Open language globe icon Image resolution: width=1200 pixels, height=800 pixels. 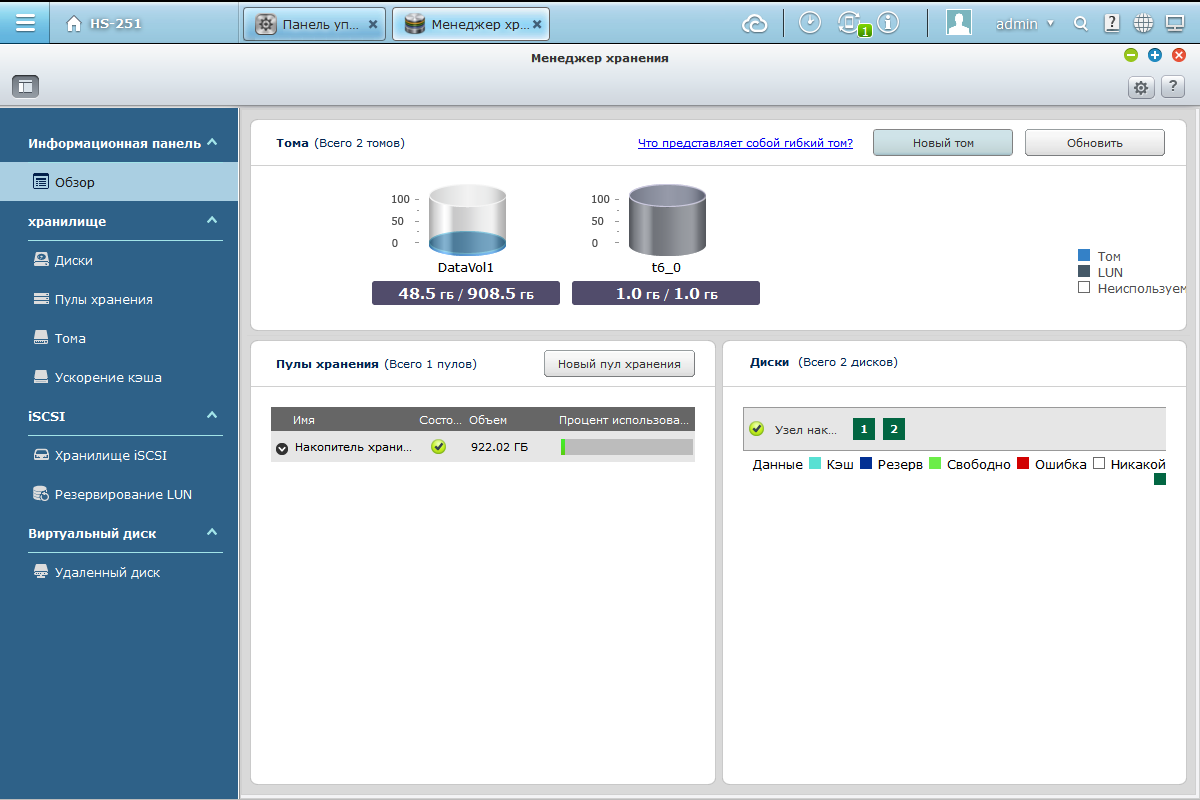coord(1144,23)
